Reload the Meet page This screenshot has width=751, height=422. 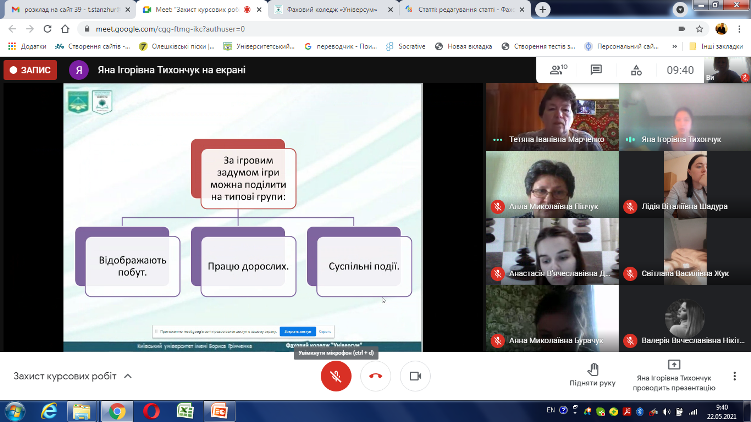tap(47, 29)
